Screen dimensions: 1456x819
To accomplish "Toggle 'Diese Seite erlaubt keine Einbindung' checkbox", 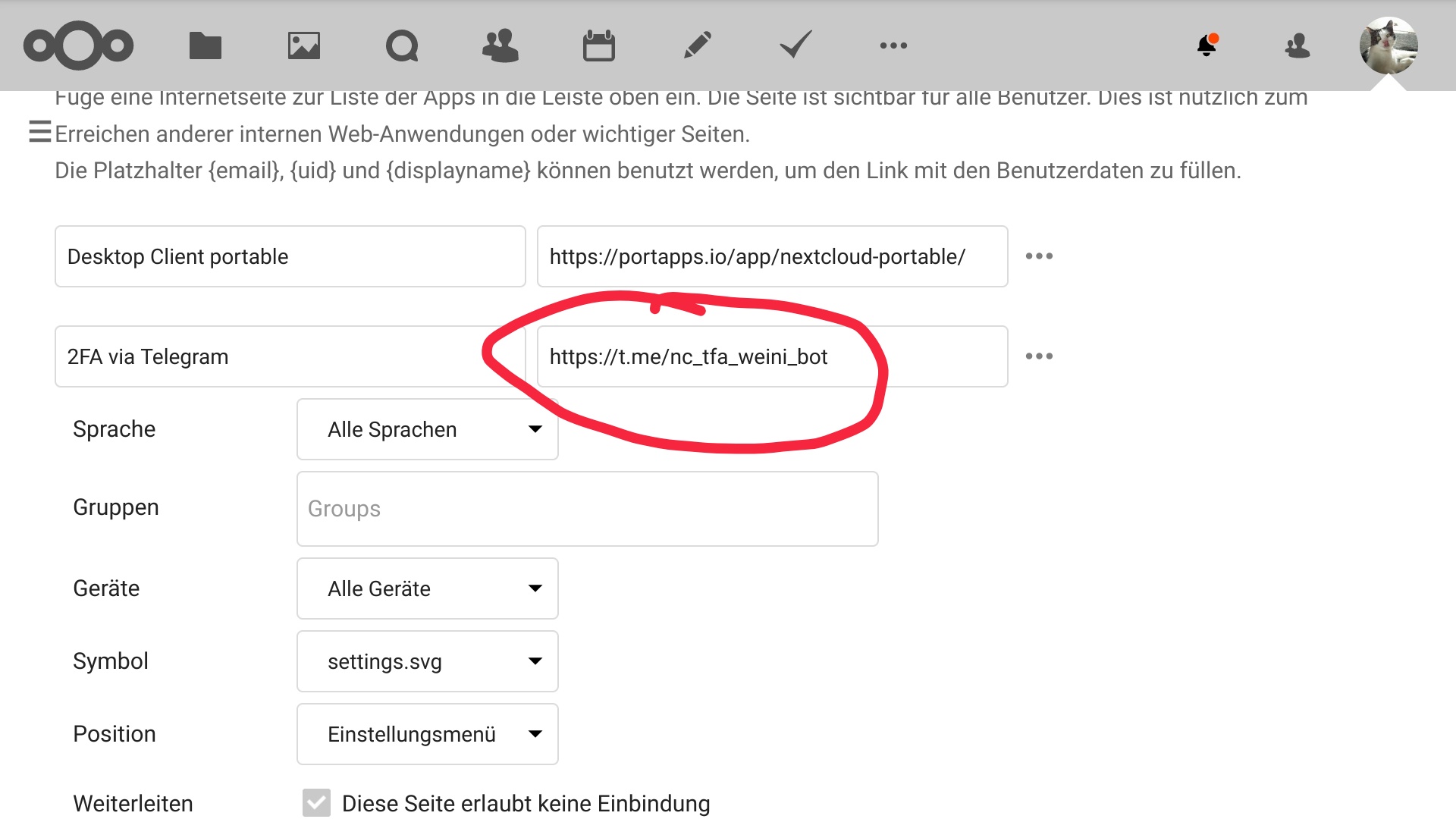I will click(x=316, y=802).
